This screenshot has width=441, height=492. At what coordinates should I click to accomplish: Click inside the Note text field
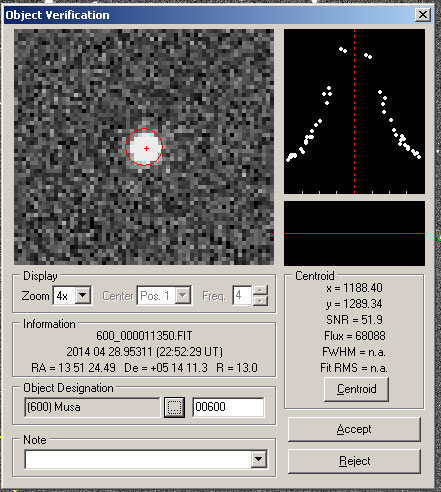click(138, 459)
